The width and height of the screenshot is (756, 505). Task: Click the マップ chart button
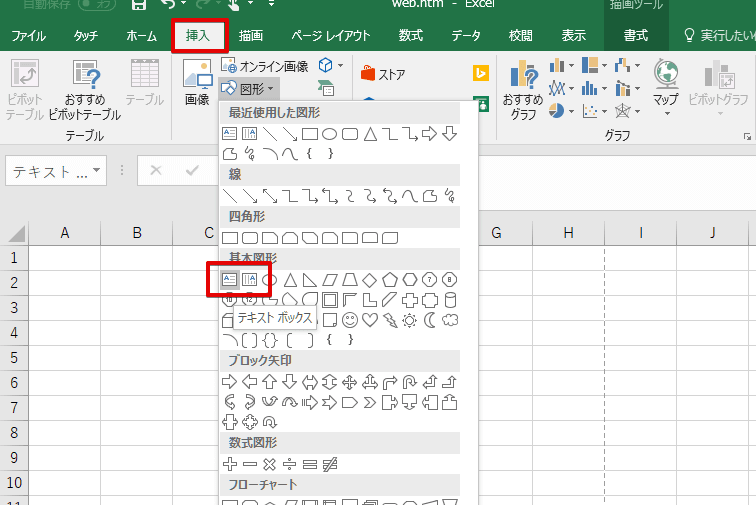point(666,87)
